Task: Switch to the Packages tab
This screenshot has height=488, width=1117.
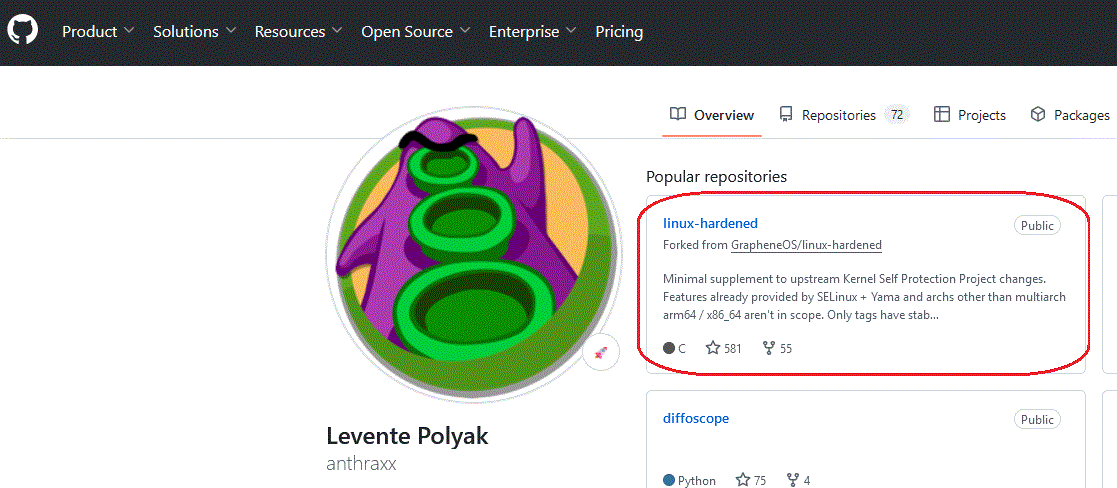Action: [x=1070, y=115]
